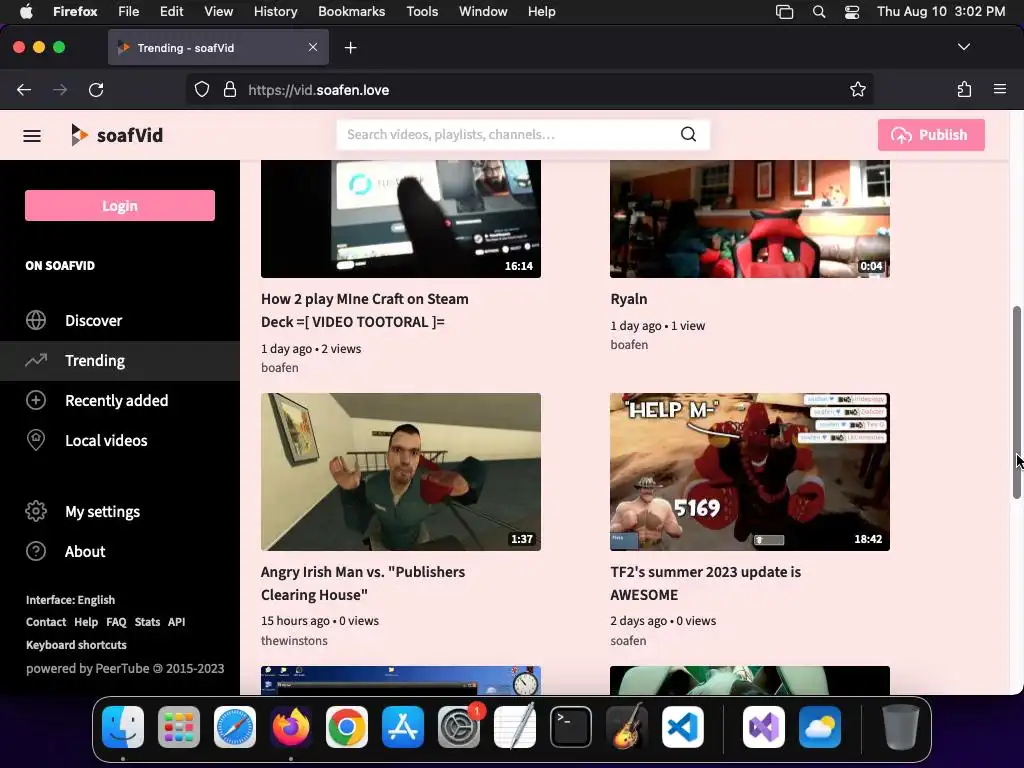The height and width of the screenshot is (768, 1024).
Task: Close the Trending - soafVid tab
Action: (313, 47)
